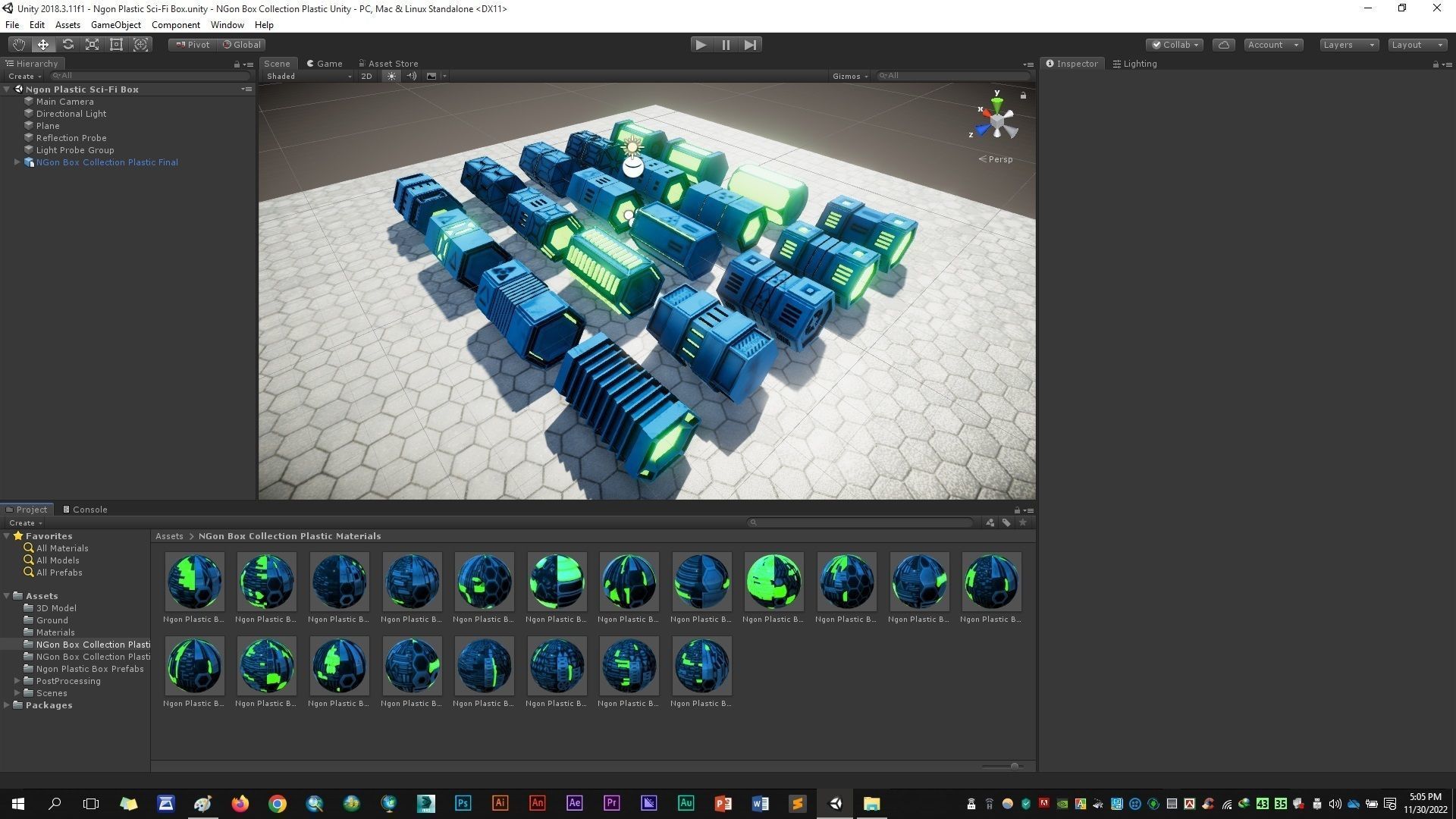Click the Search by Label icon
The width and height of the screenshot is (1456, 819).
point(1006,522)
